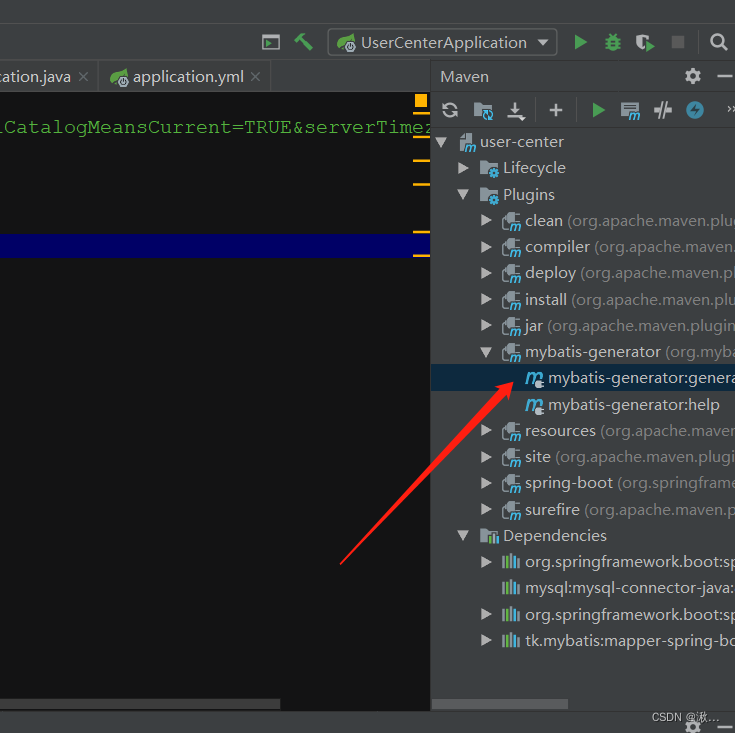Collapse the Plugins node
The height and width of the screenshot is (733, 735).
click(463, 194)
